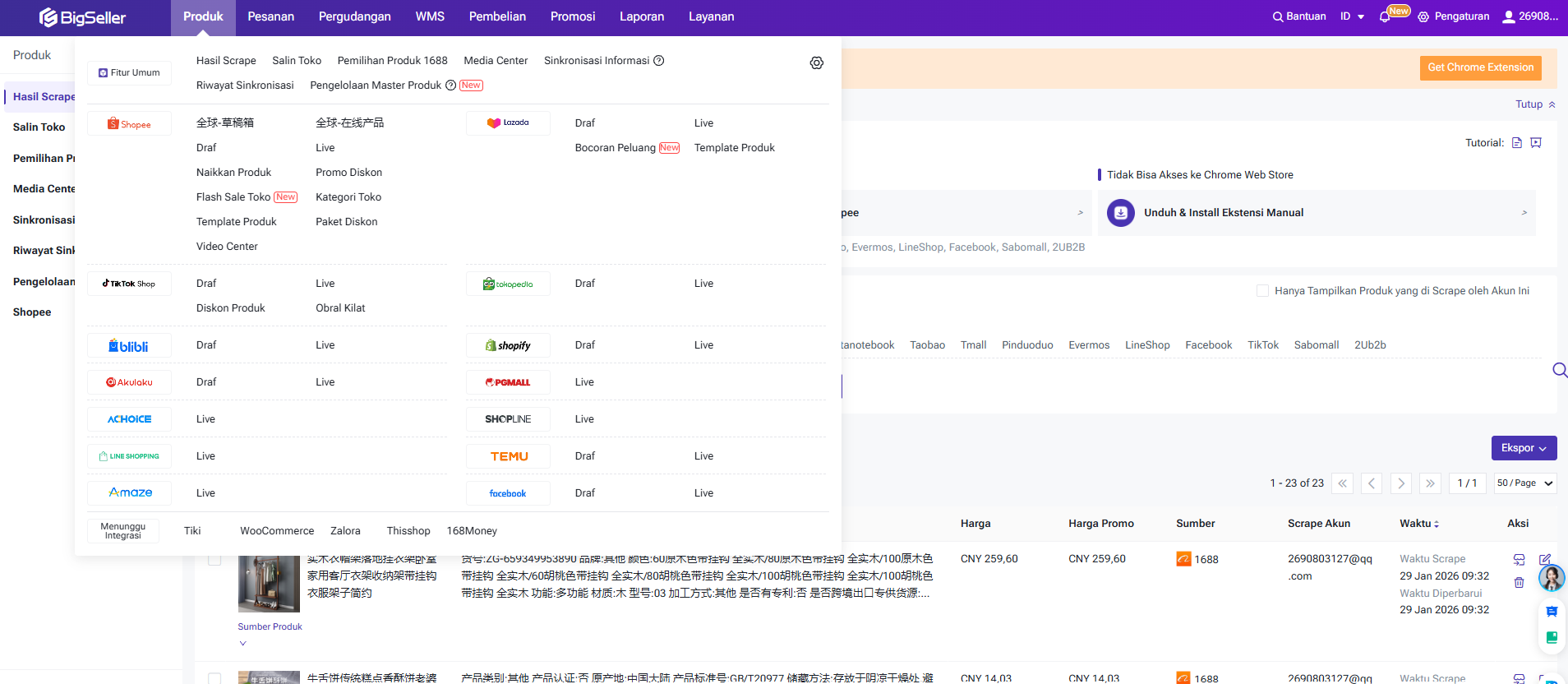This screenshot has height=684, width=1568.
Task: Click the Get Chrome Extension button
Action: (x=1480, y=67)
